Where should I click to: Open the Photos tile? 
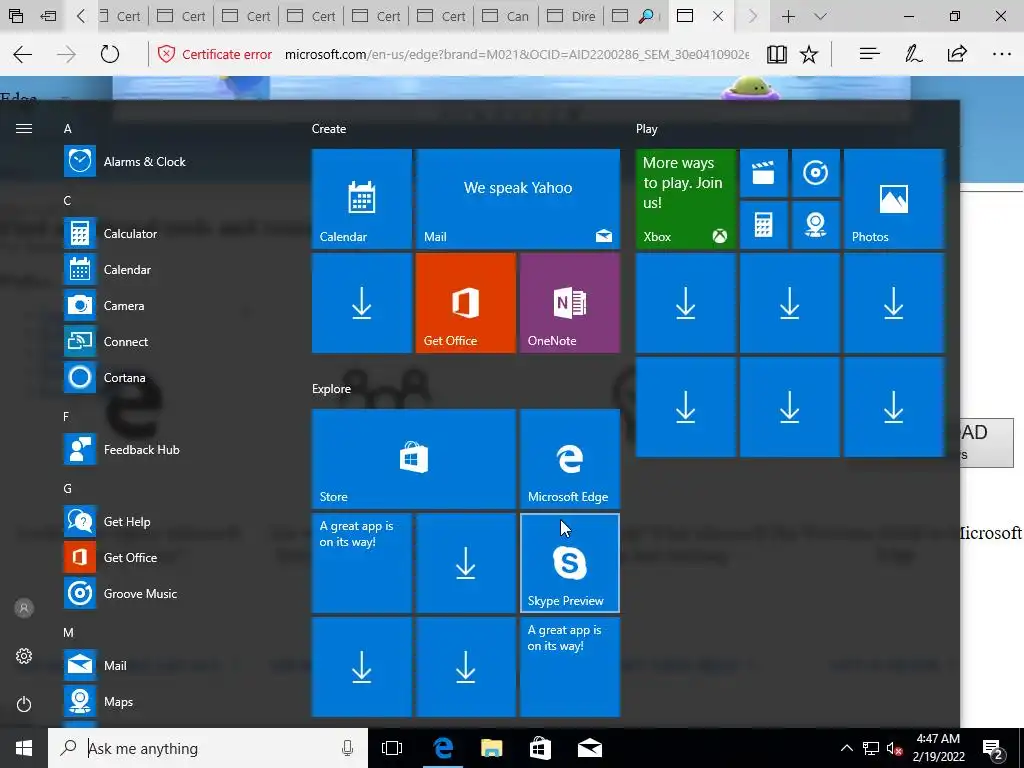pyautogui.click(x=894, y=199)
